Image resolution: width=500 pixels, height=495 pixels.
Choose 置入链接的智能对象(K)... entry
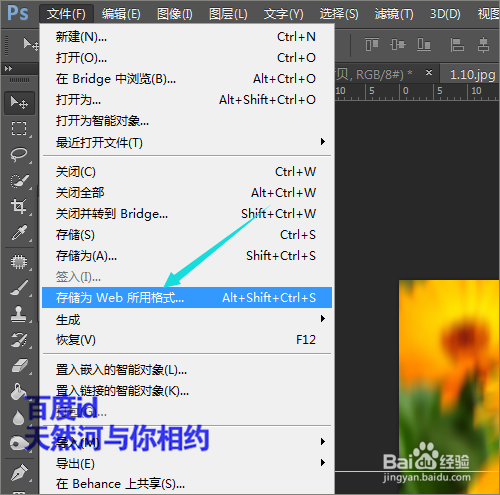tap(187, 391)
